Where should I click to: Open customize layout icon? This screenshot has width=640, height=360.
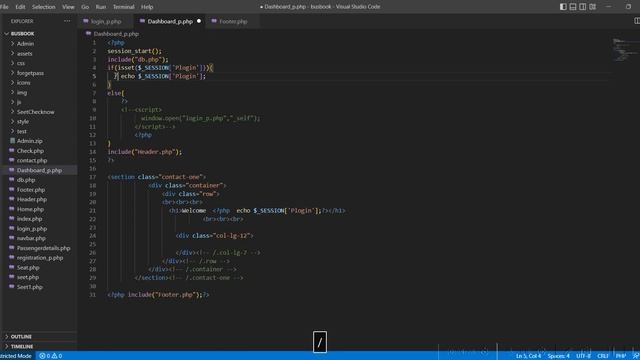pyautogui.click(x=593, y=7)
